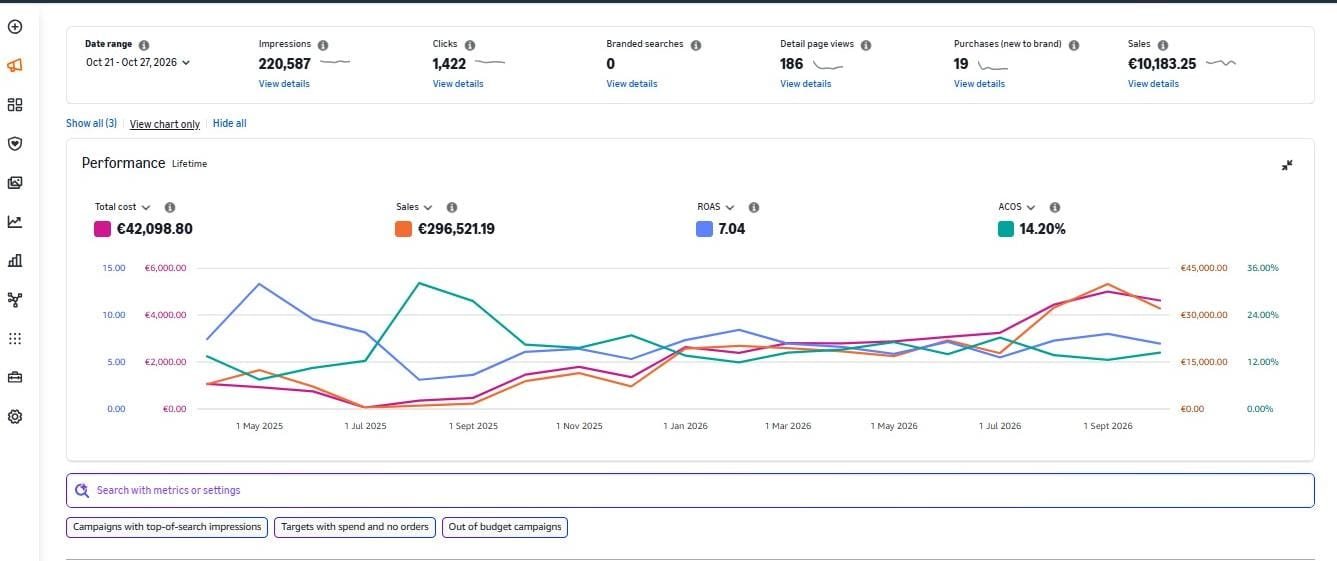Image resolution: width=1337 pixels, height=561 pixels.
Task: View details under Clicks
Action: (458, 84)
